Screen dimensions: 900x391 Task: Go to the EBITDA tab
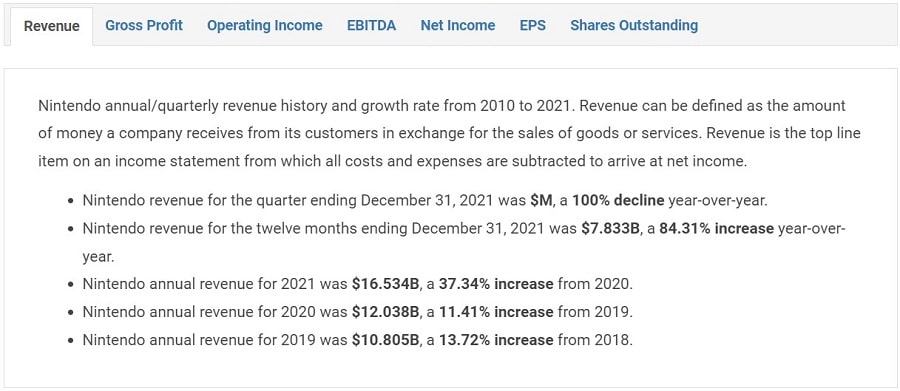point(371,25)
